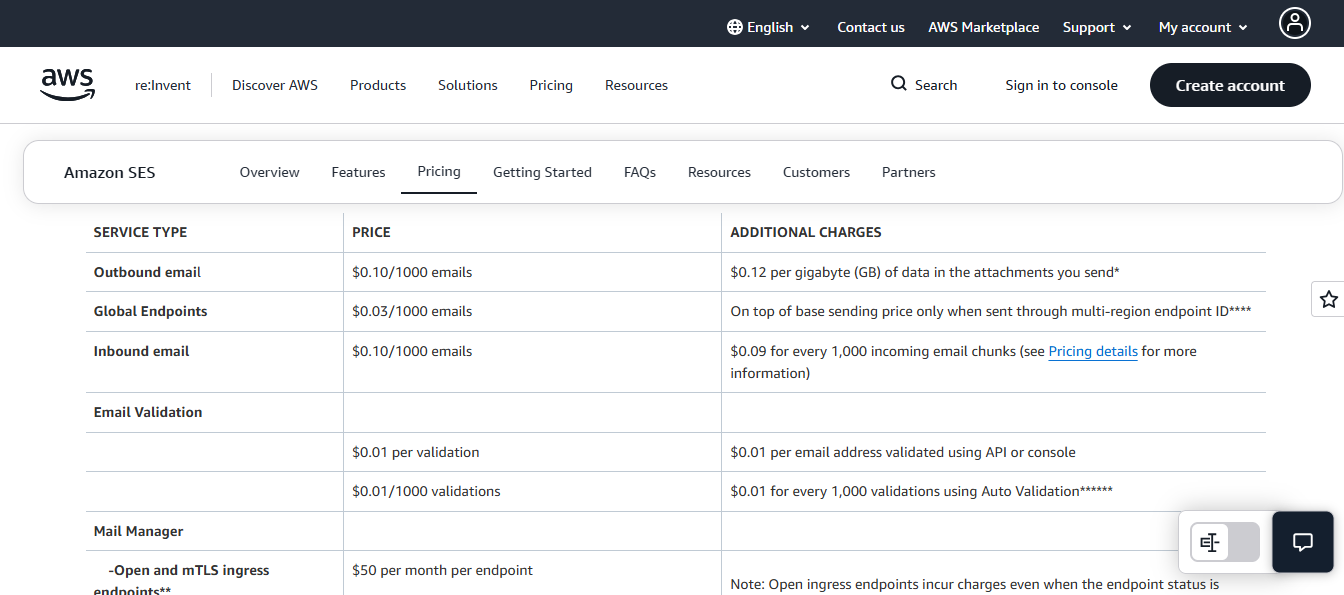Image resolution: width=1344 pixels, height=595 pixels.
Task: Click the PRICE column header
Action: click(371, 232)
